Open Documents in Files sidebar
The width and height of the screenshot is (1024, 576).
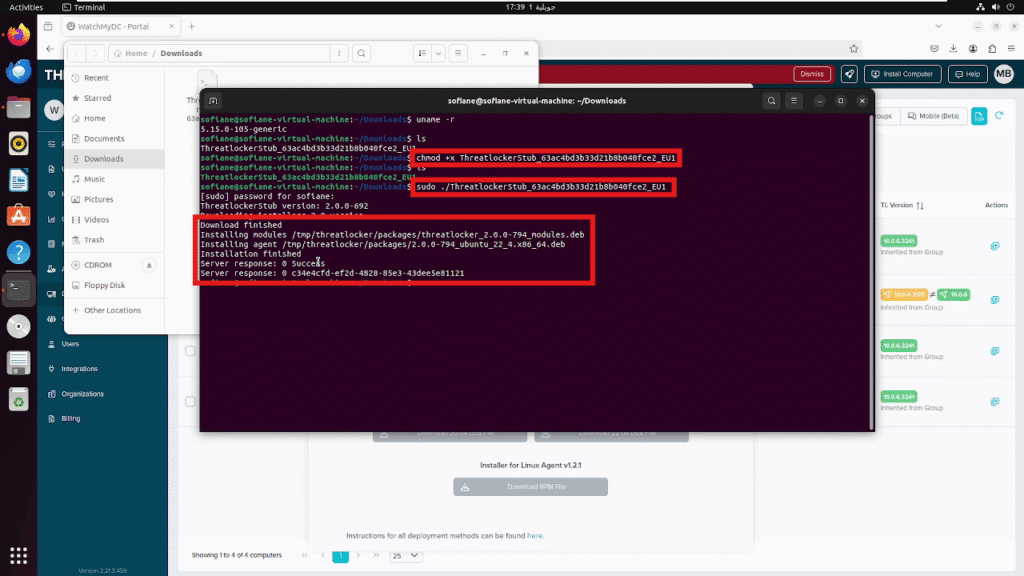pos(114,138)
